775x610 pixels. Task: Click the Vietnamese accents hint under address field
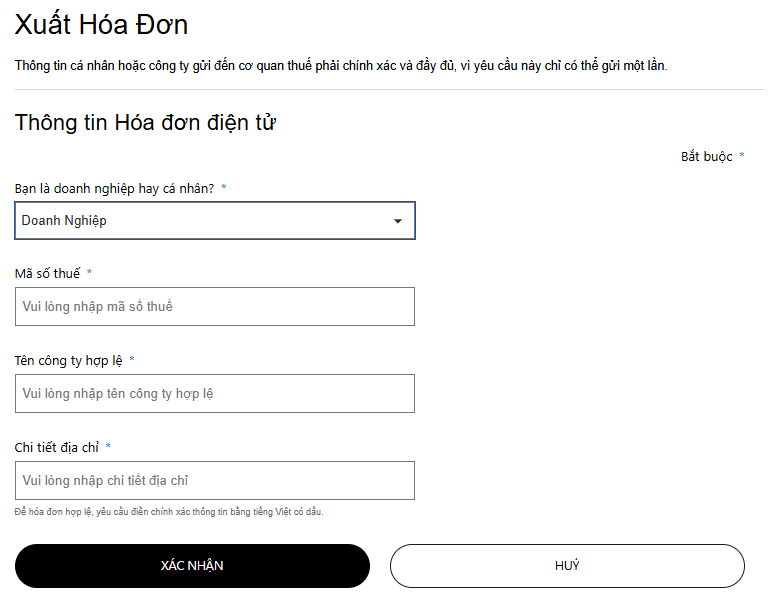point(169,512)
